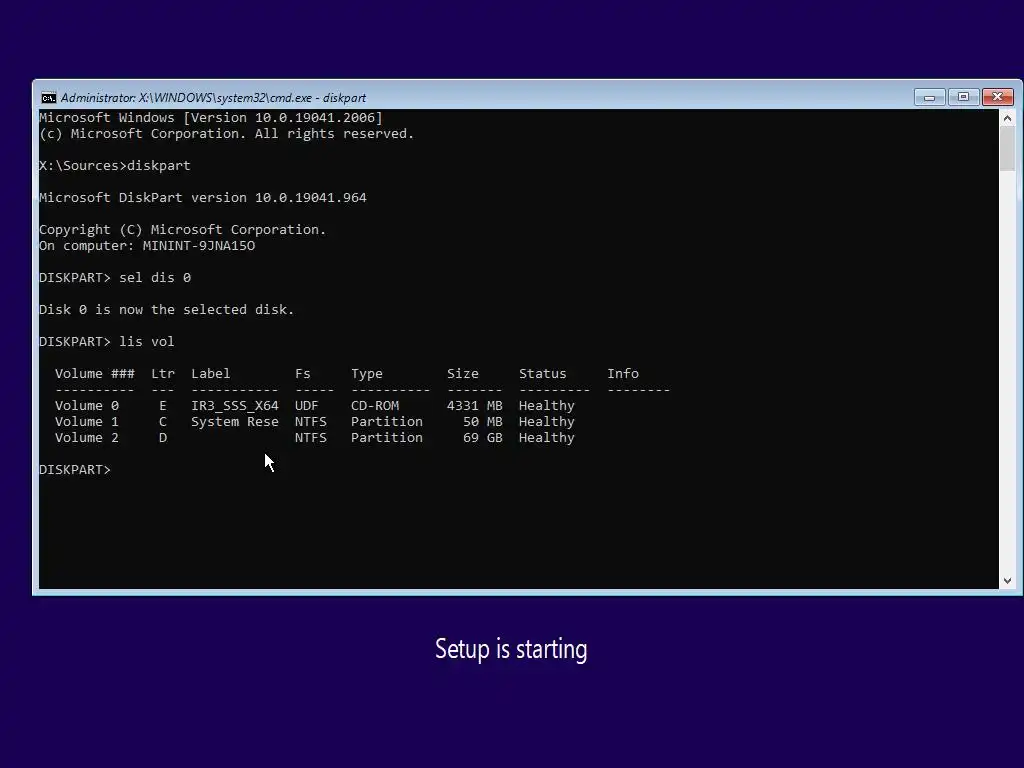Click the '4331 MB' size value
1024x768 pixels.
pos(475,406)
